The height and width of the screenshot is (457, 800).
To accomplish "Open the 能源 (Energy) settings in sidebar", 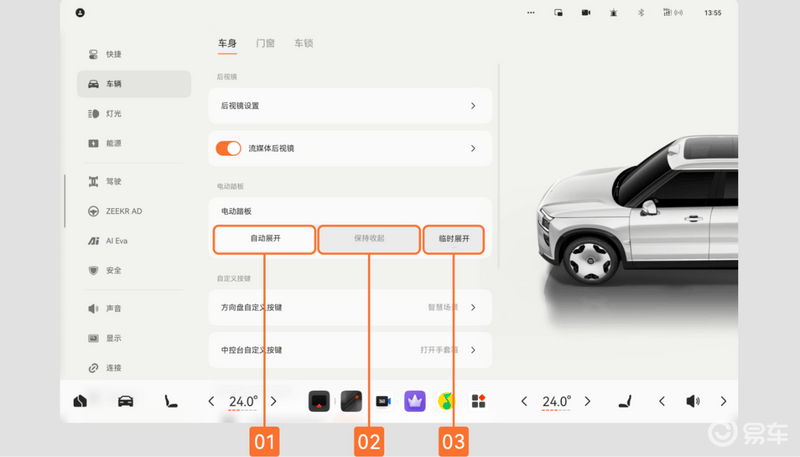I will pyautogui.click(x=113, y=144).
